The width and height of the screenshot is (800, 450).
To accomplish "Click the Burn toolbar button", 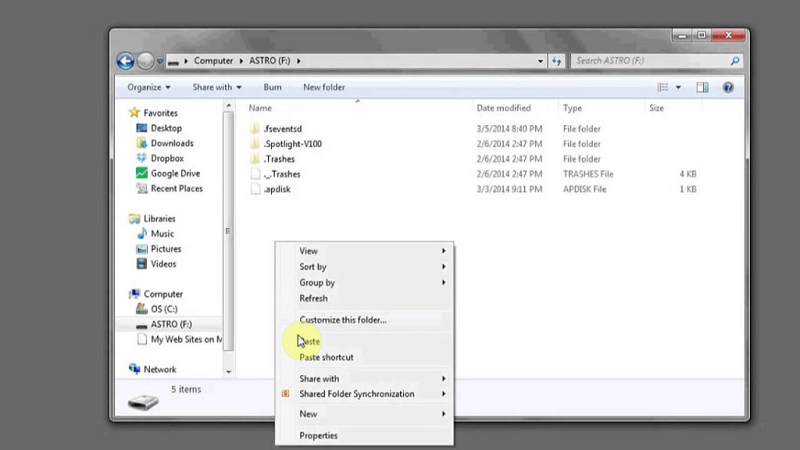I will (272, 87).
